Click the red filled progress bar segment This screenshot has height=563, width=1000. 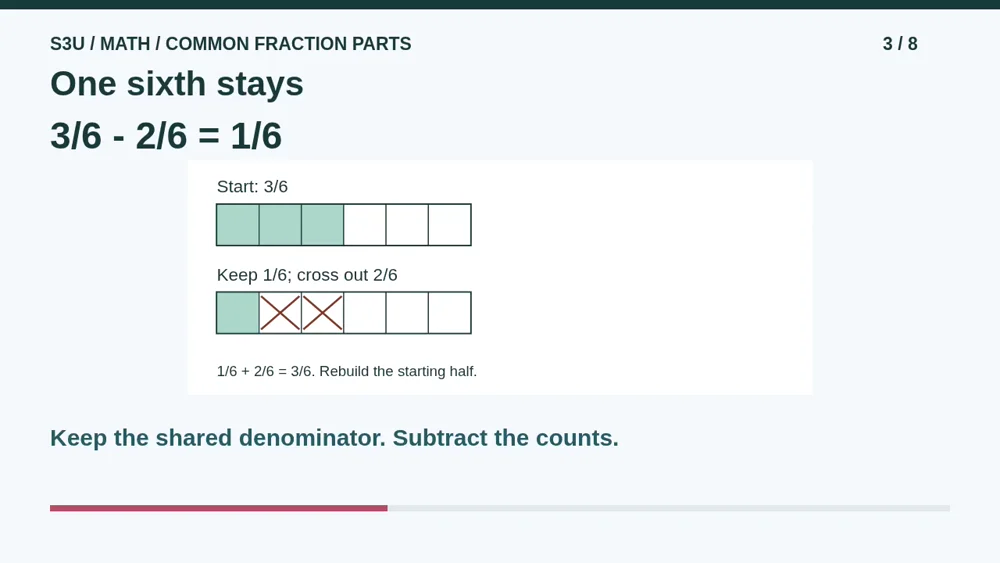(219, 508)
